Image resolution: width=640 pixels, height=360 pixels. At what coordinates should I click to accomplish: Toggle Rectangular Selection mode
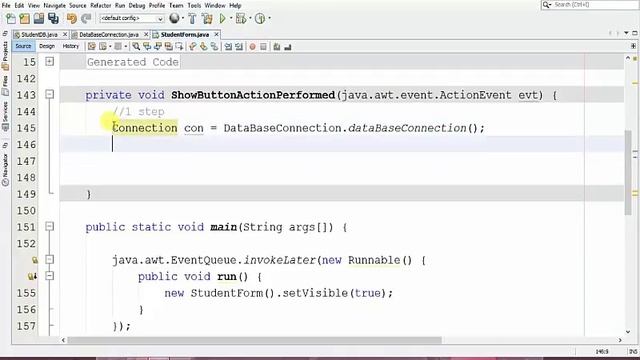pos(179,47)
